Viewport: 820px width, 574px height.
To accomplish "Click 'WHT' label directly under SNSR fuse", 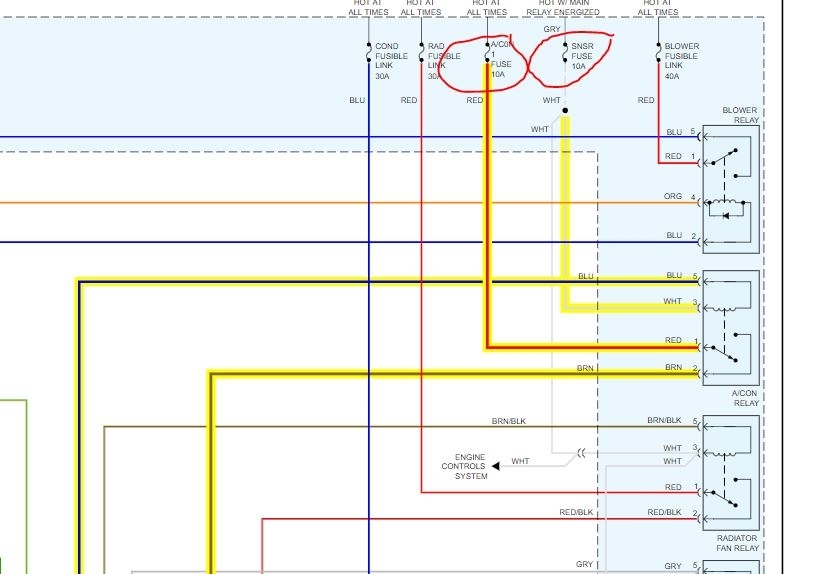I will 552,100.
